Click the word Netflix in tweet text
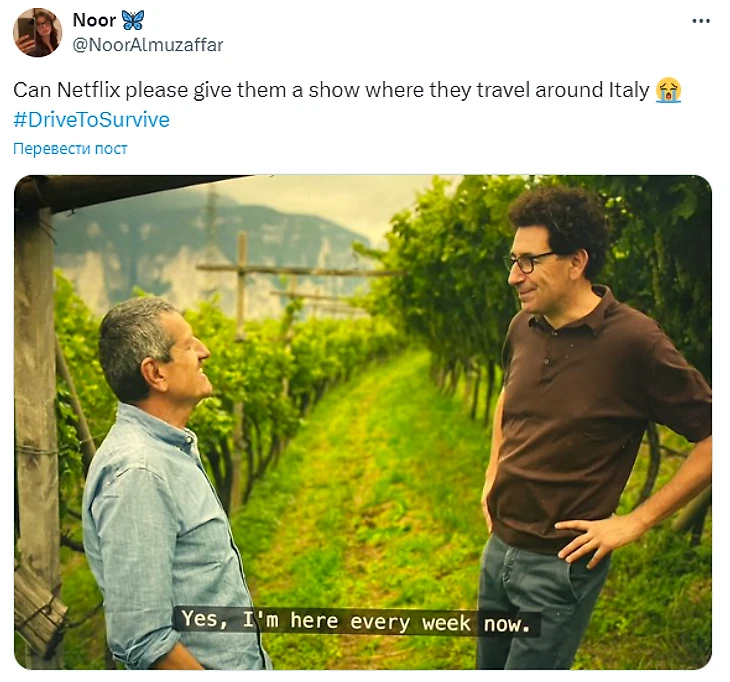The height and width of the screenshot is (682, 730). pyautogui.click(x=88, y=90)
